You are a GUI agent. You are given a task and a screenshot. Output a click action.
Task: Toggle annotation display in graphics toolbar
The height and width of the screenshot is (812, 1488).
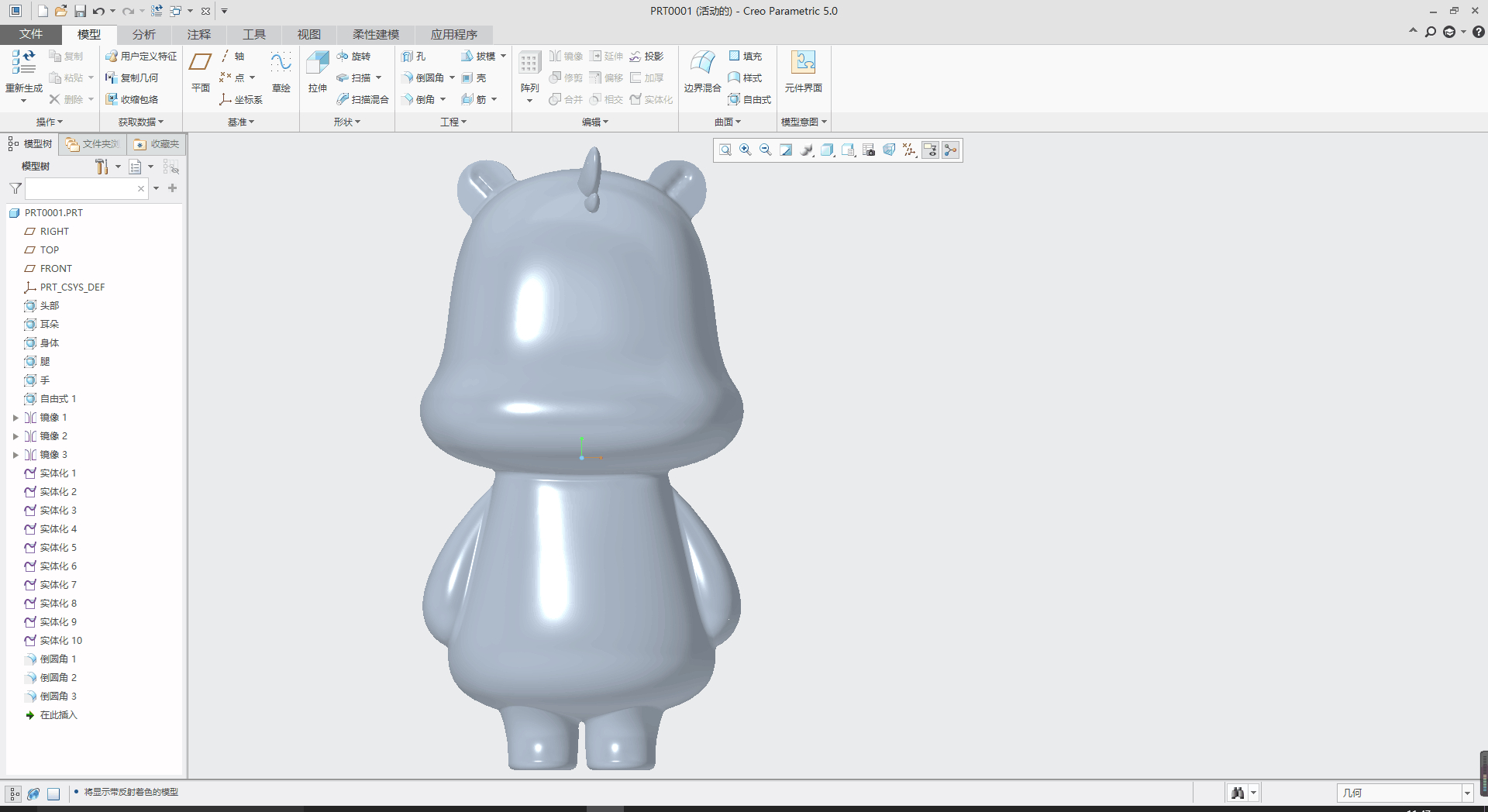point(930,150)
